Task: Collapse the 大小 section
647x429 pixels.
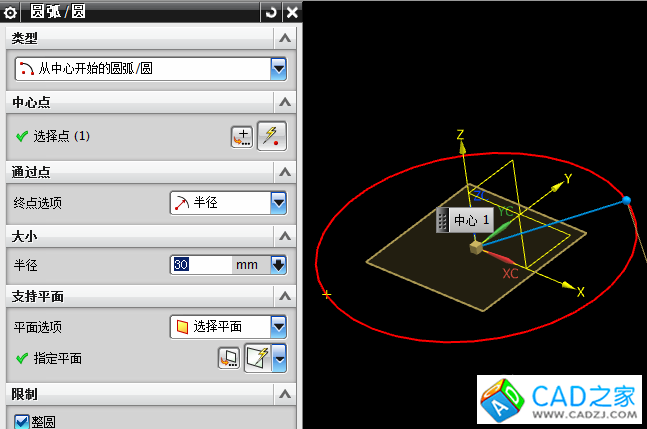Action: 286,236
